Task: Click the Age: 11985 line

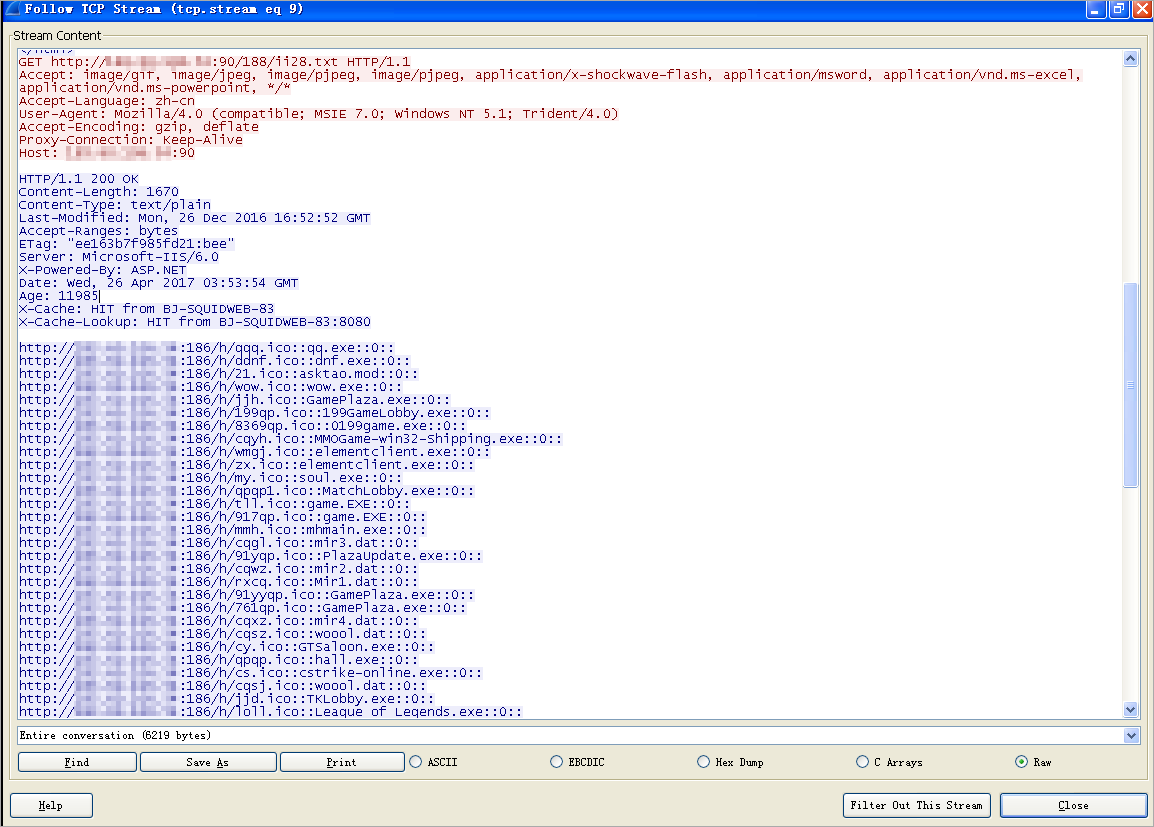Action: pos(59,296)
